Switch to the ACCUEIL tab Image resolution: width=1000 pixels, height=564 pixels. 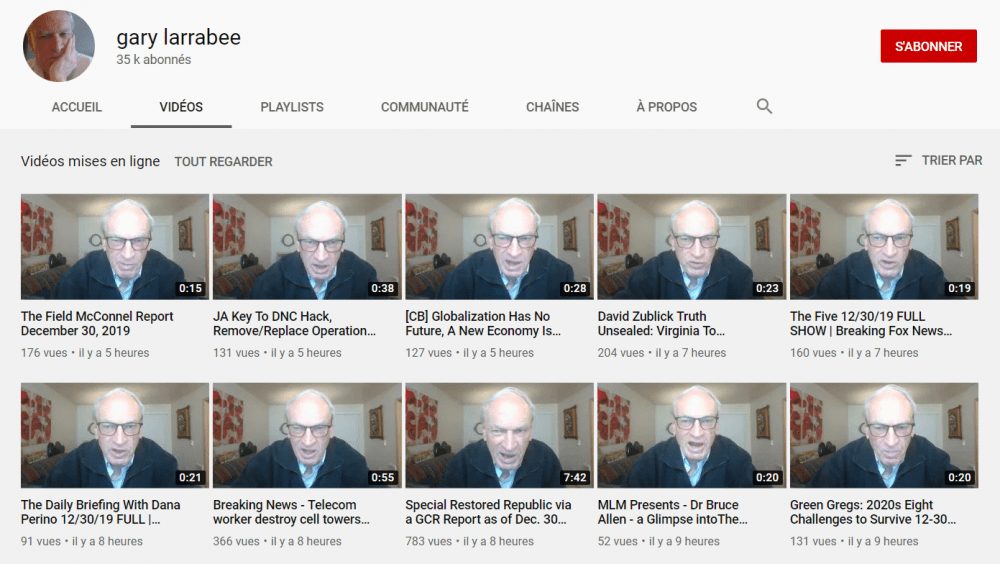(77, 107)
